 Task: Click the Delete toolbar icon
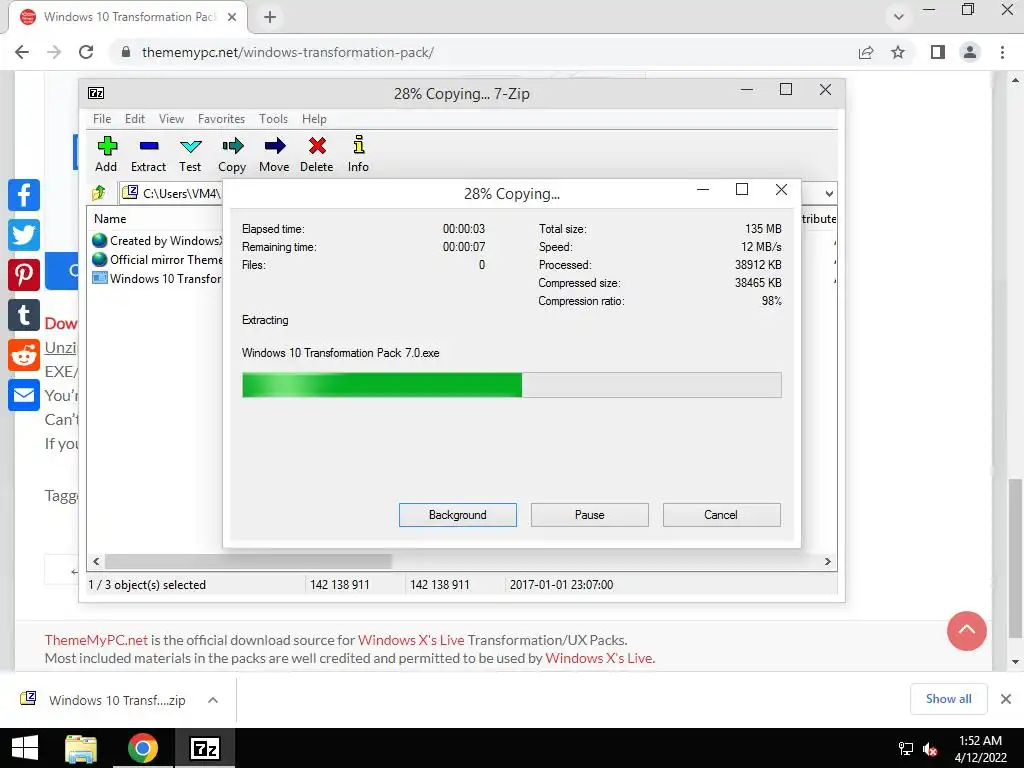tap(317, 154)
